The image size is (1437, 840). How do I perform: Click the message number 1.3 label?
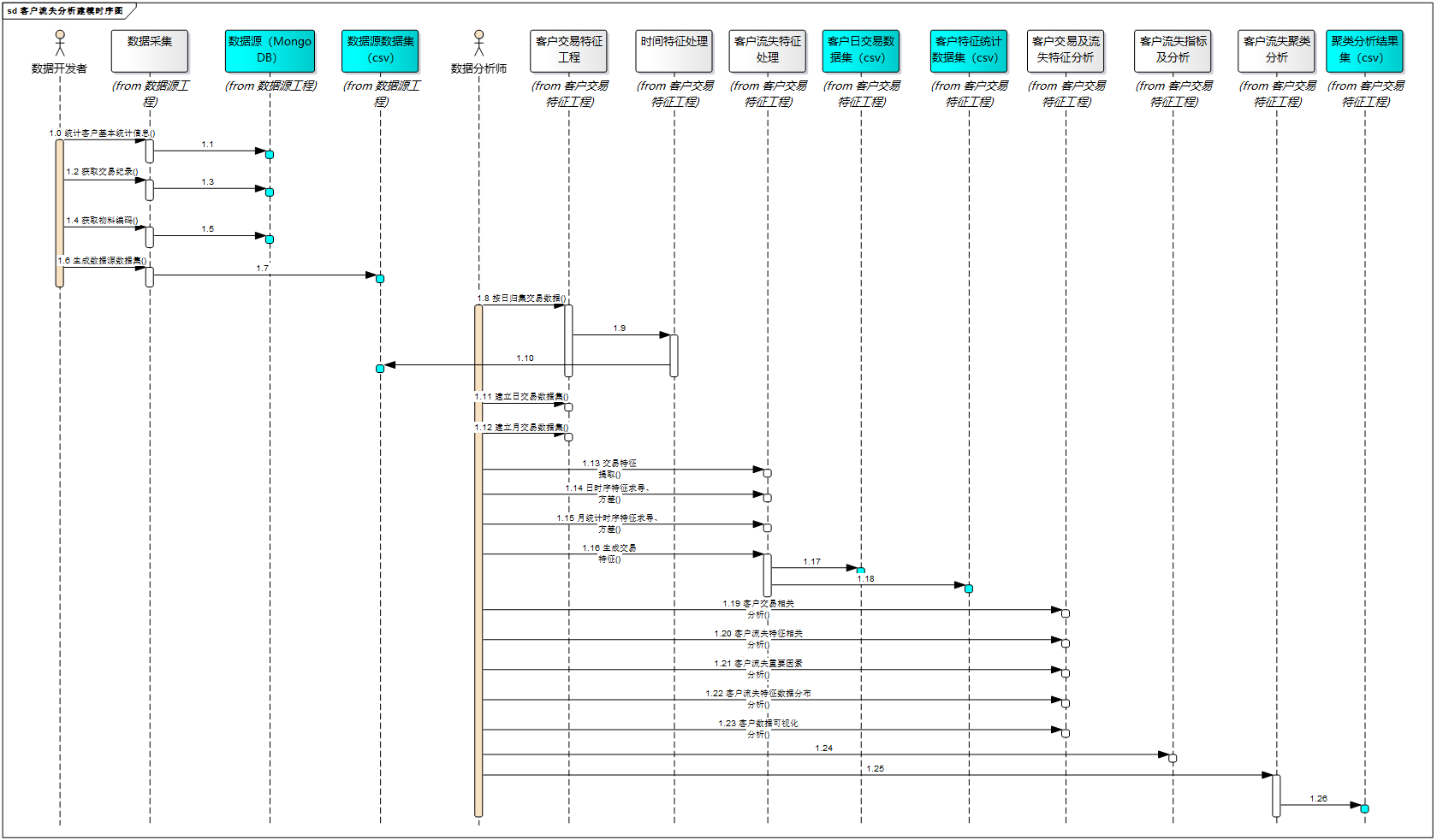(x=207, y=182)
